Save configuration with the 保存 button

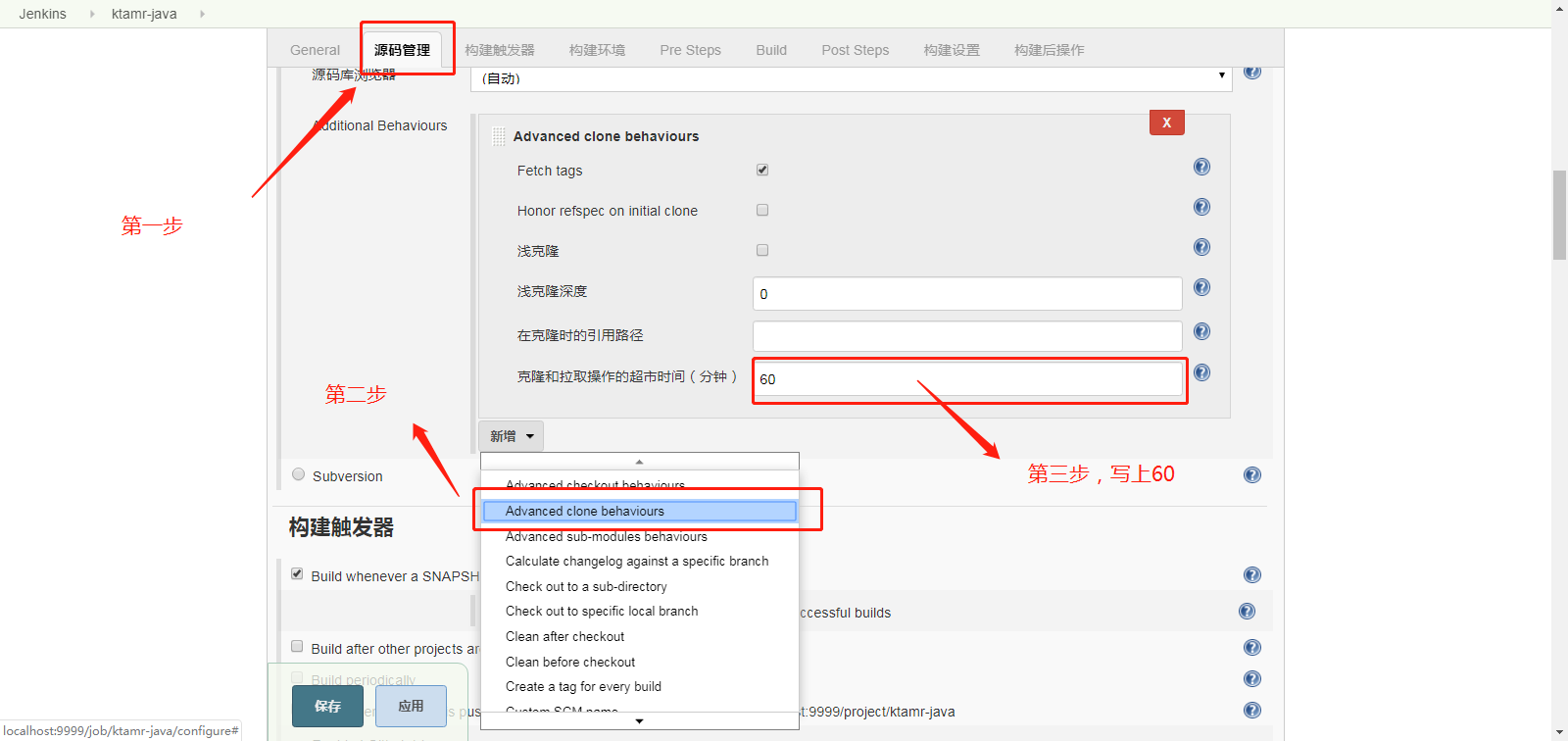pos(327,706)
